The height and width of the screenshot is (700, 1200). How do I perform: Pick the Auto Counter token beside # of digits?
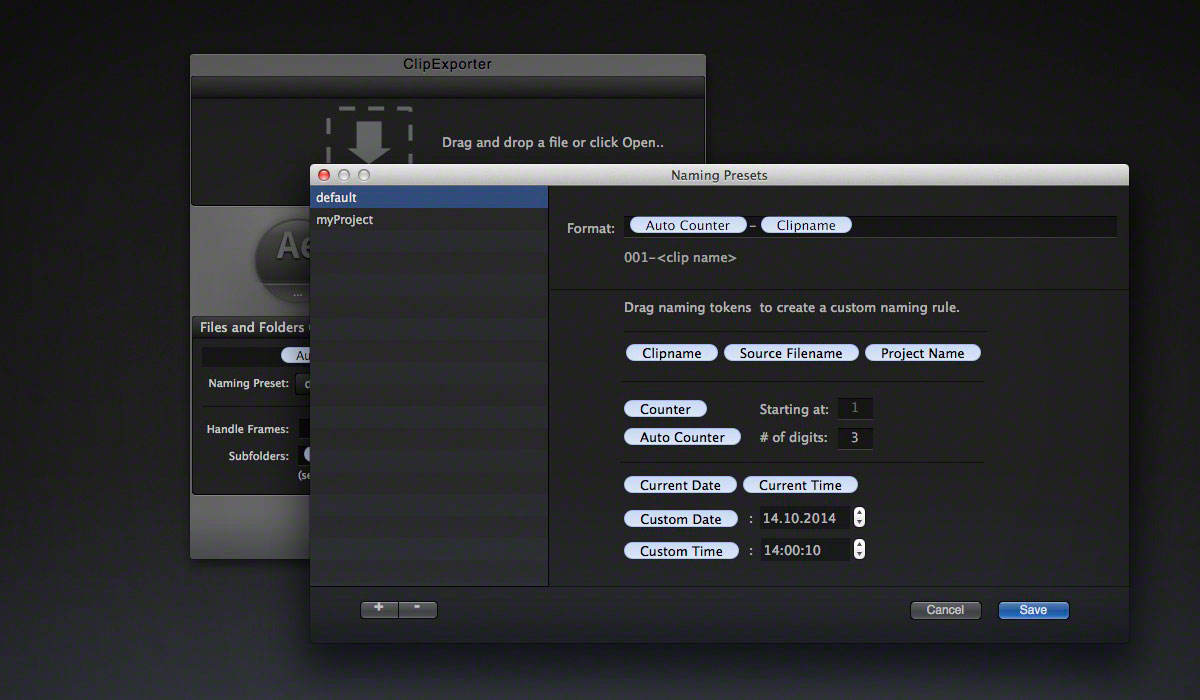point(683,437)
